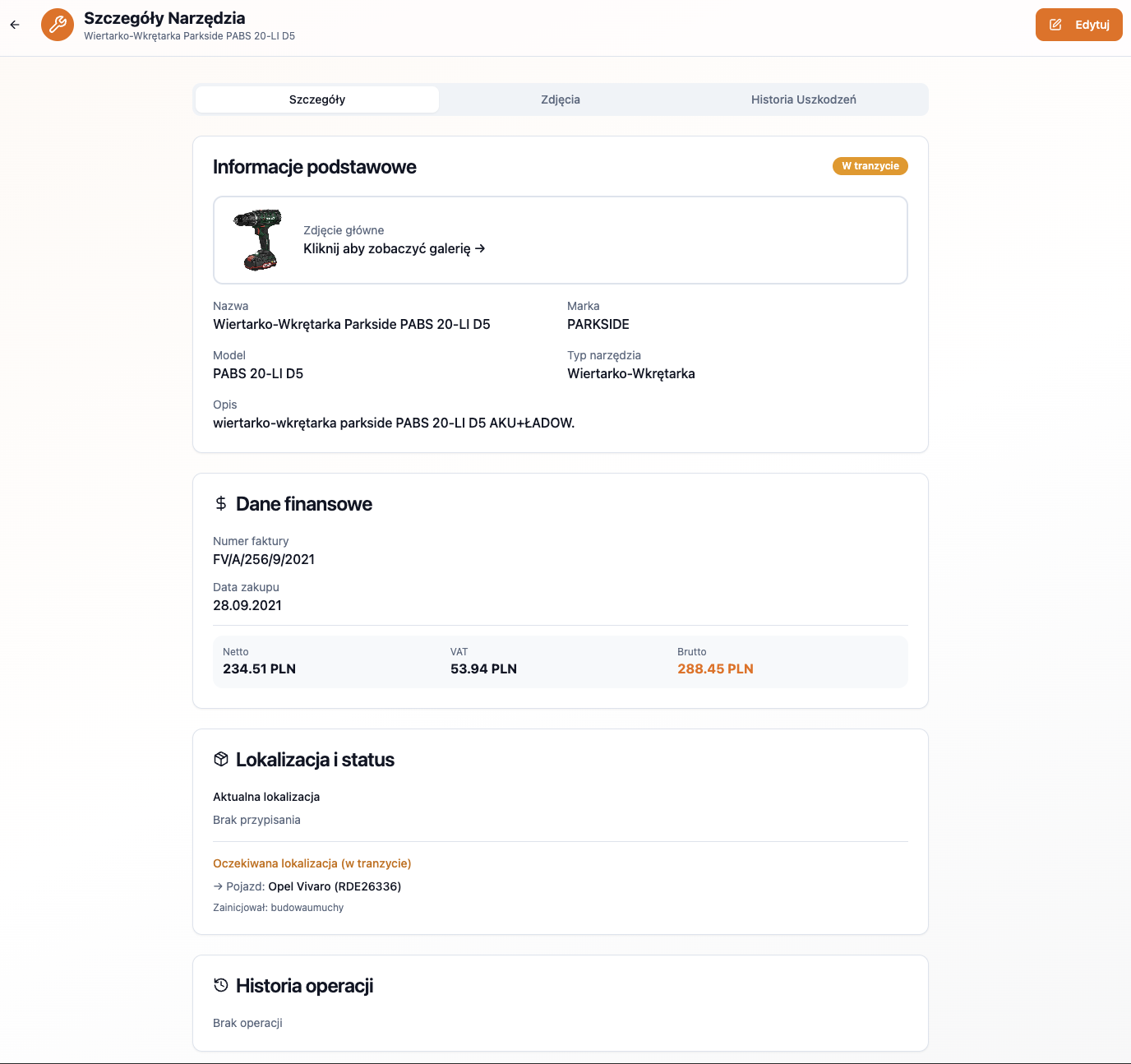Viewport: 1131px width, 1064px height.
Task: Select the Opel Vivaro (RDE26336) vehicle entry
Action: point(334,886)
